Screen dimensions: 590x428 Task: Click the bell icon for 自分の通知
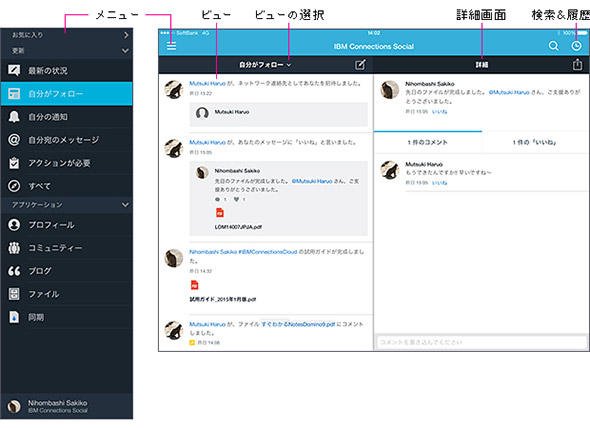(x=14, y=117)
